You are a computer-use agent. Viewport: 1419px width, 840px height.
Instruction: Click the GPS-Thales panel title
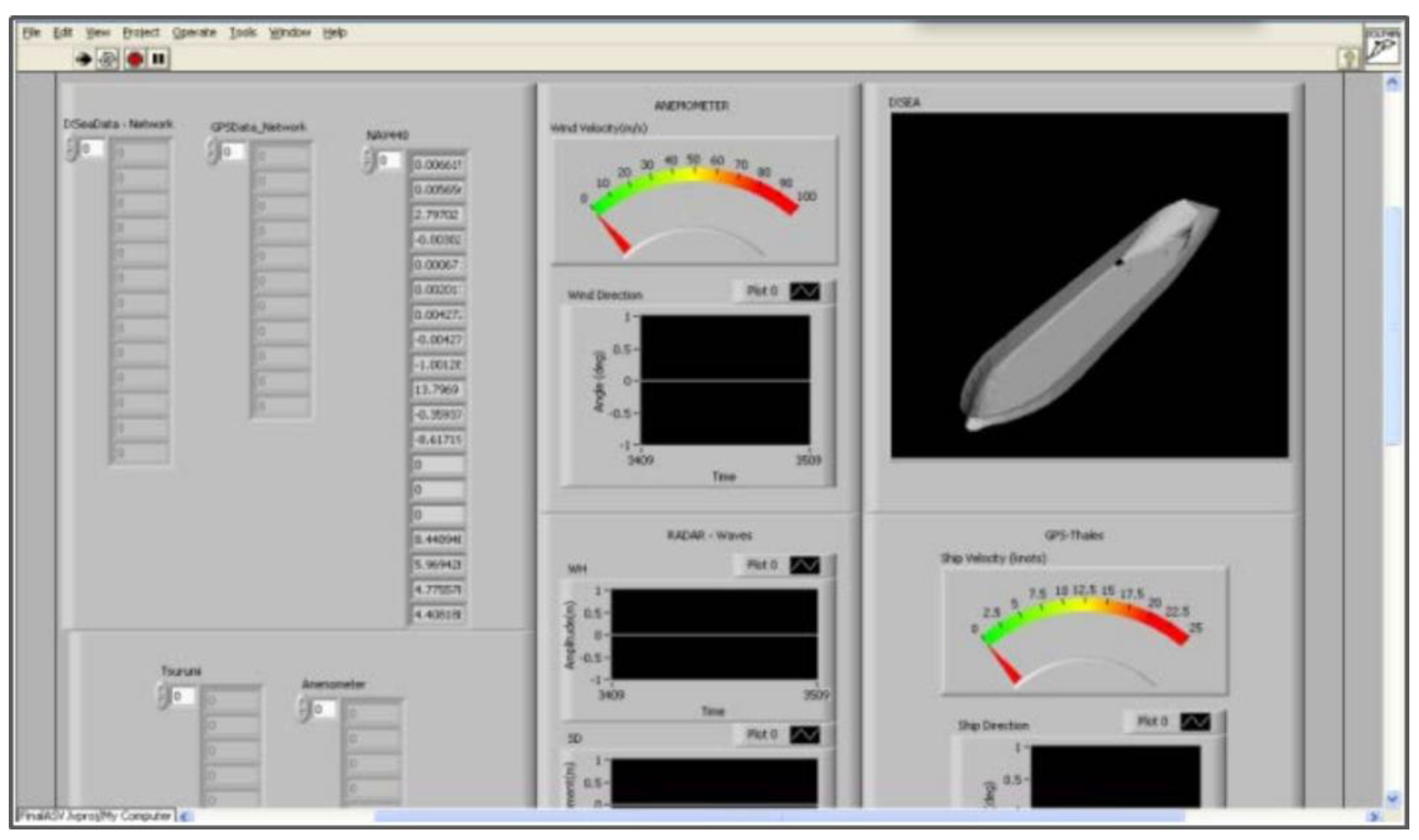(x=1074, y=535)
